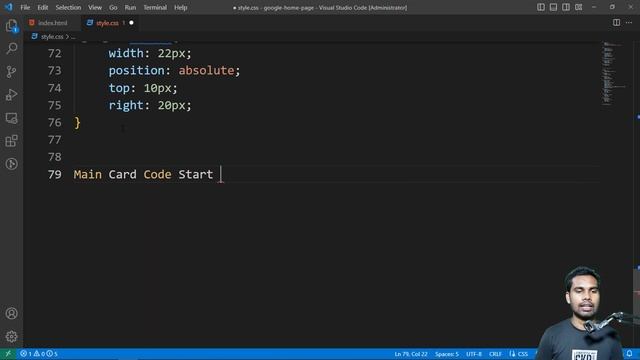Click line number 72 in gutter
The image size is (640, 360).
55,53
